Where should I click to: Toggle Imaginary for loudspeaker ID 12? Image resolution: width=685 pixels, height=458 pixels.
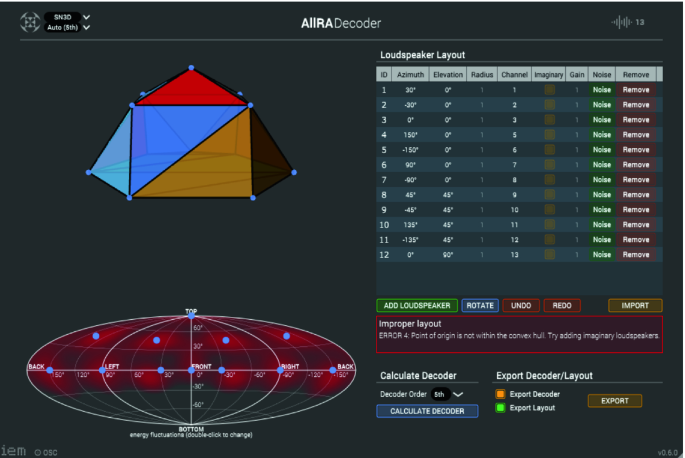549,254
